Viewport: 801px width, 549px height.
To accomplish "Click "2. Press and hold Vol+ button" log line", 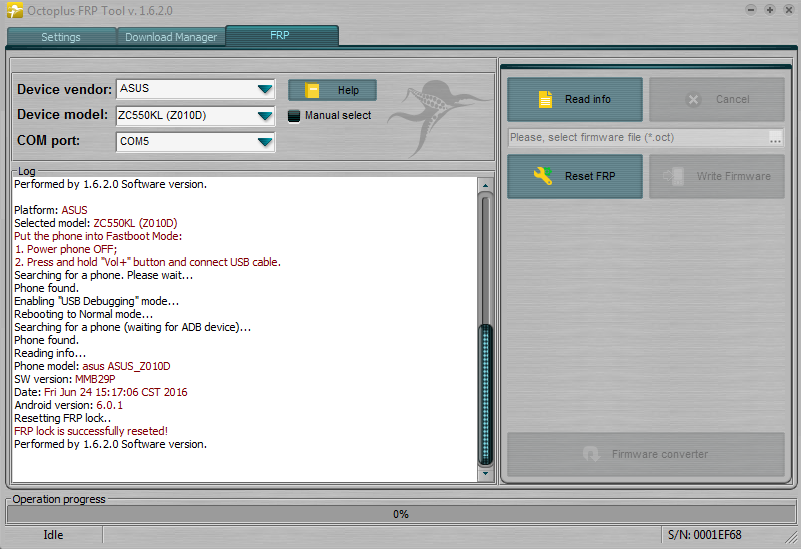I will tap(148, 262).
